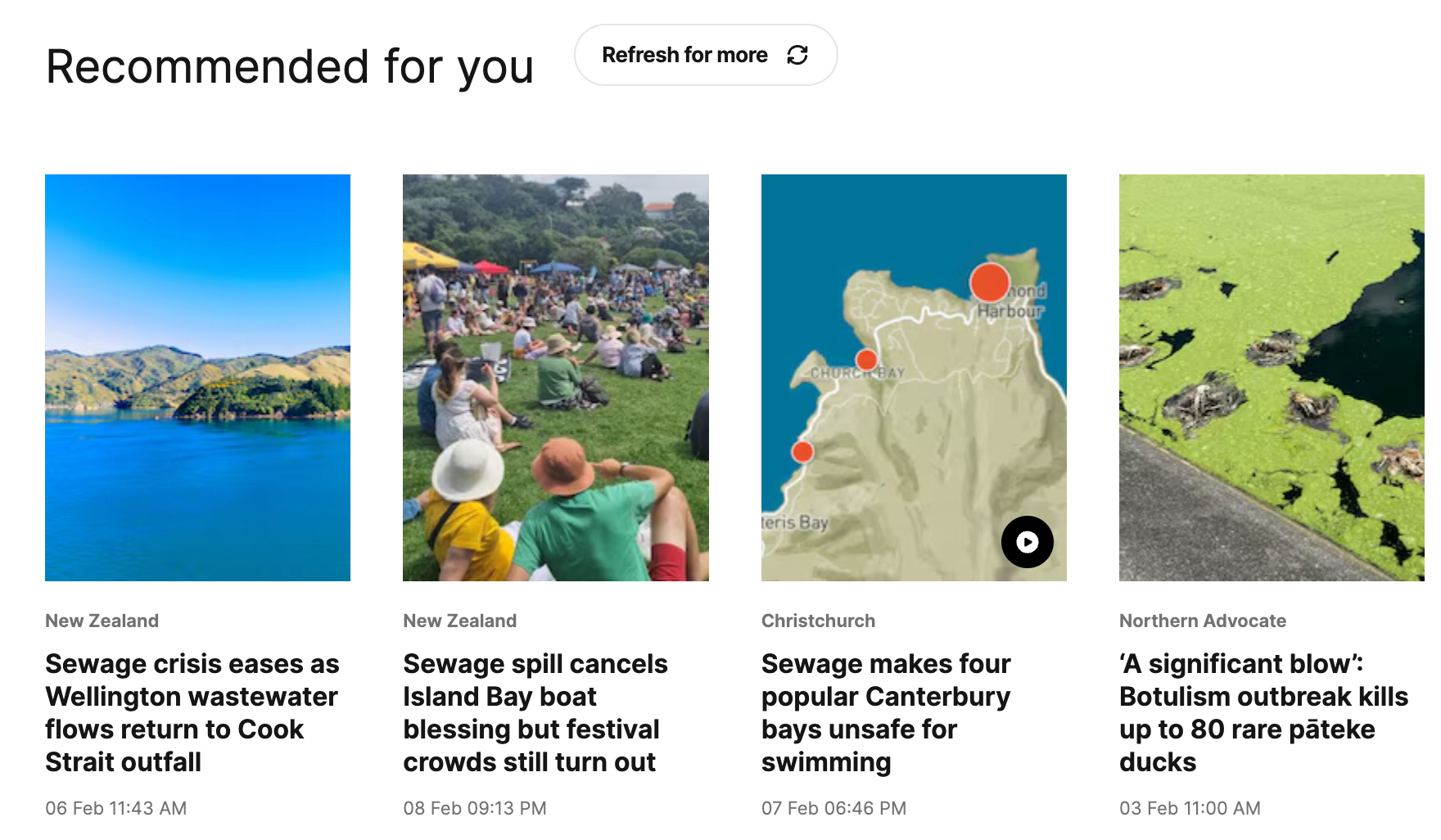Click the 06 Feb 11:43 AM timestamp
Viewport: 1441px width, 840px height.
point(116,808)
